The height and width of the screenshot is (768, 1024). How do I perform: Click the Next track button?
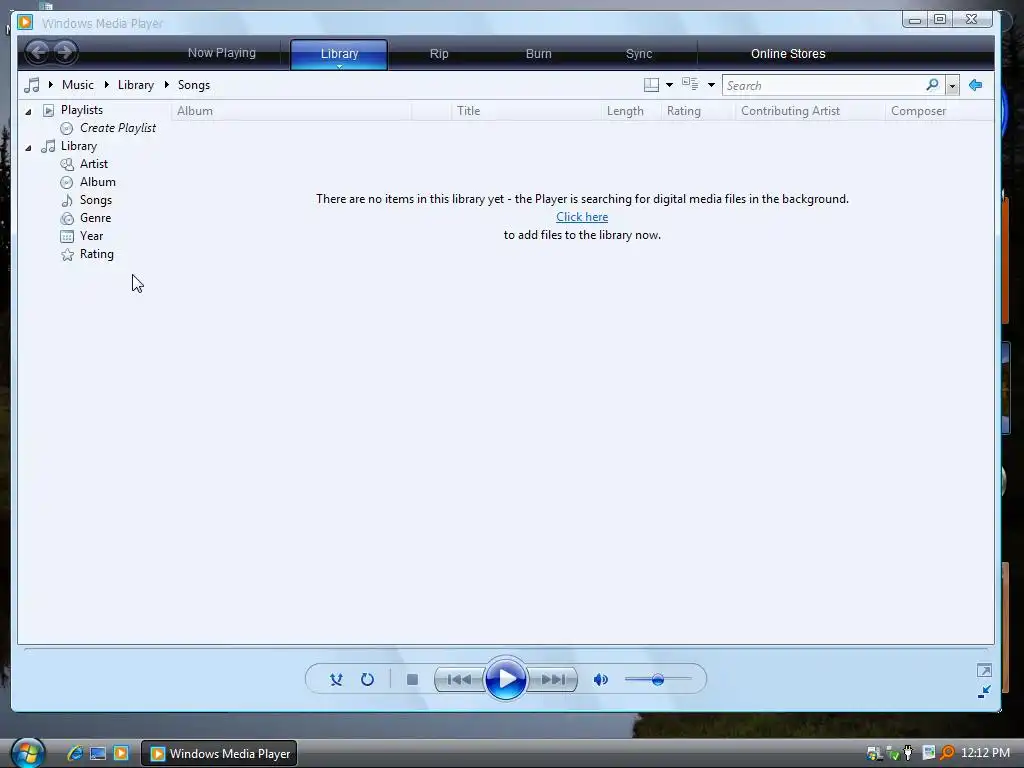pos(552,680)
